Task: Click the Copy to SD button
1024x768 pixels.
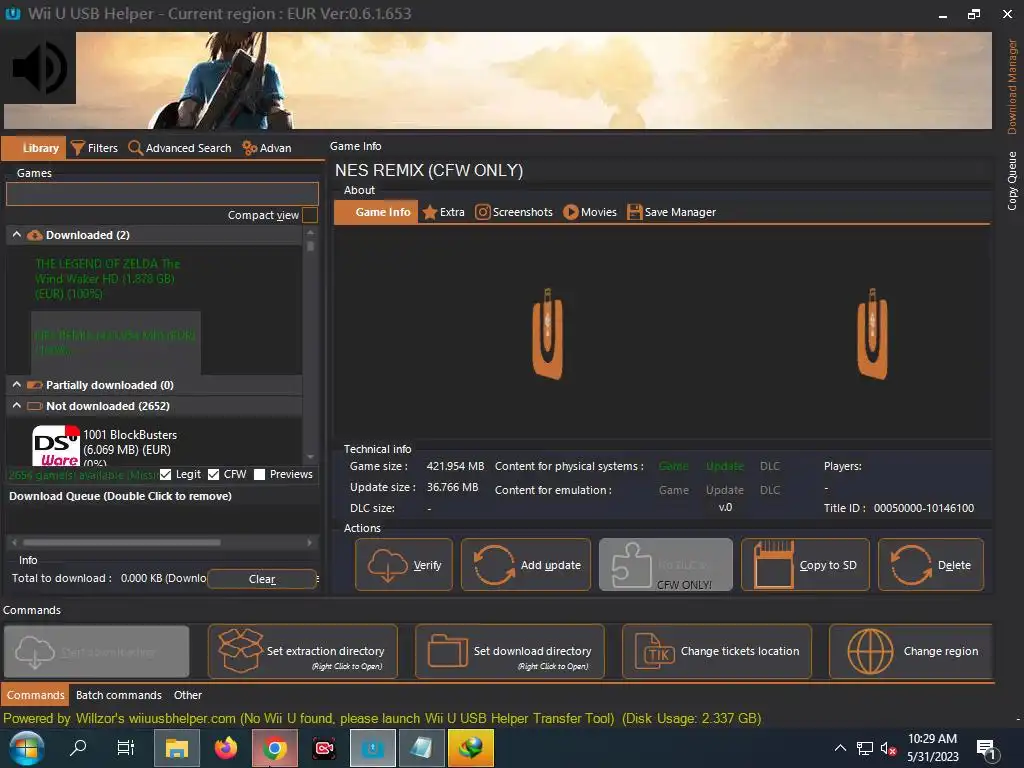Action: coord(805,565)
